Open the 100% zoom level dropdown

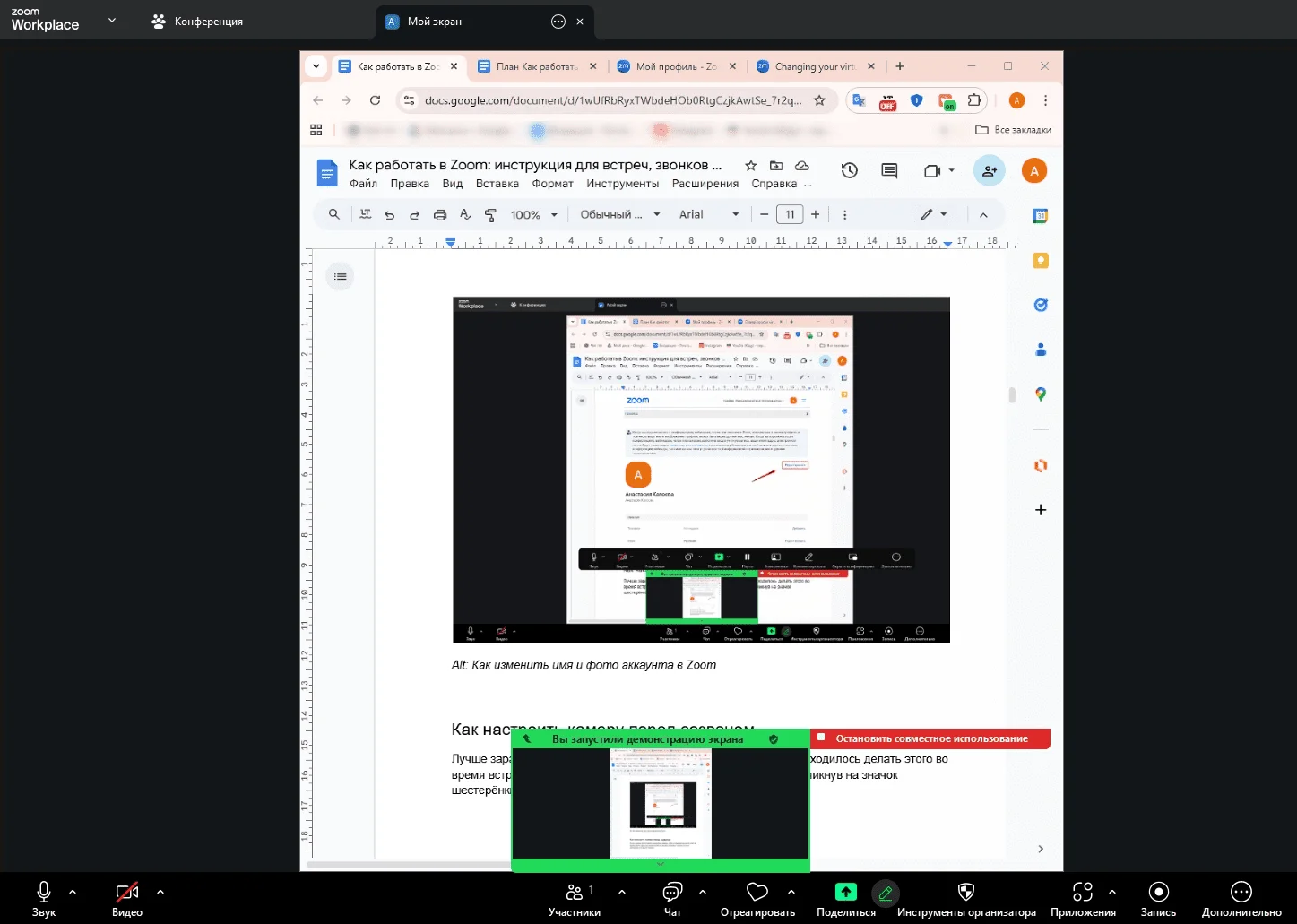pyautogui.click(x=534, y=215)
